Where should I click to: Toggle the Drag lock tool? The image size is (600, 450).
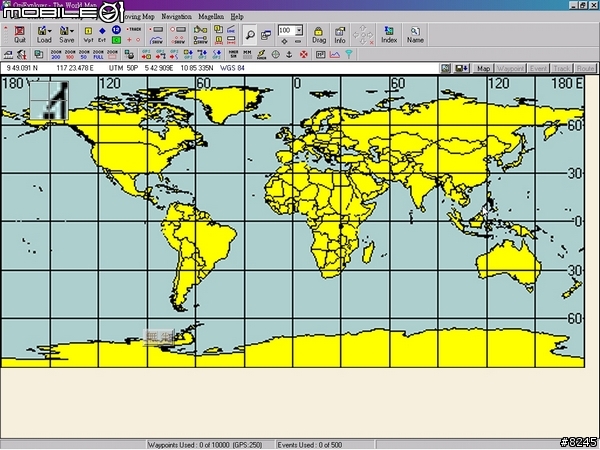click(318, 34)
